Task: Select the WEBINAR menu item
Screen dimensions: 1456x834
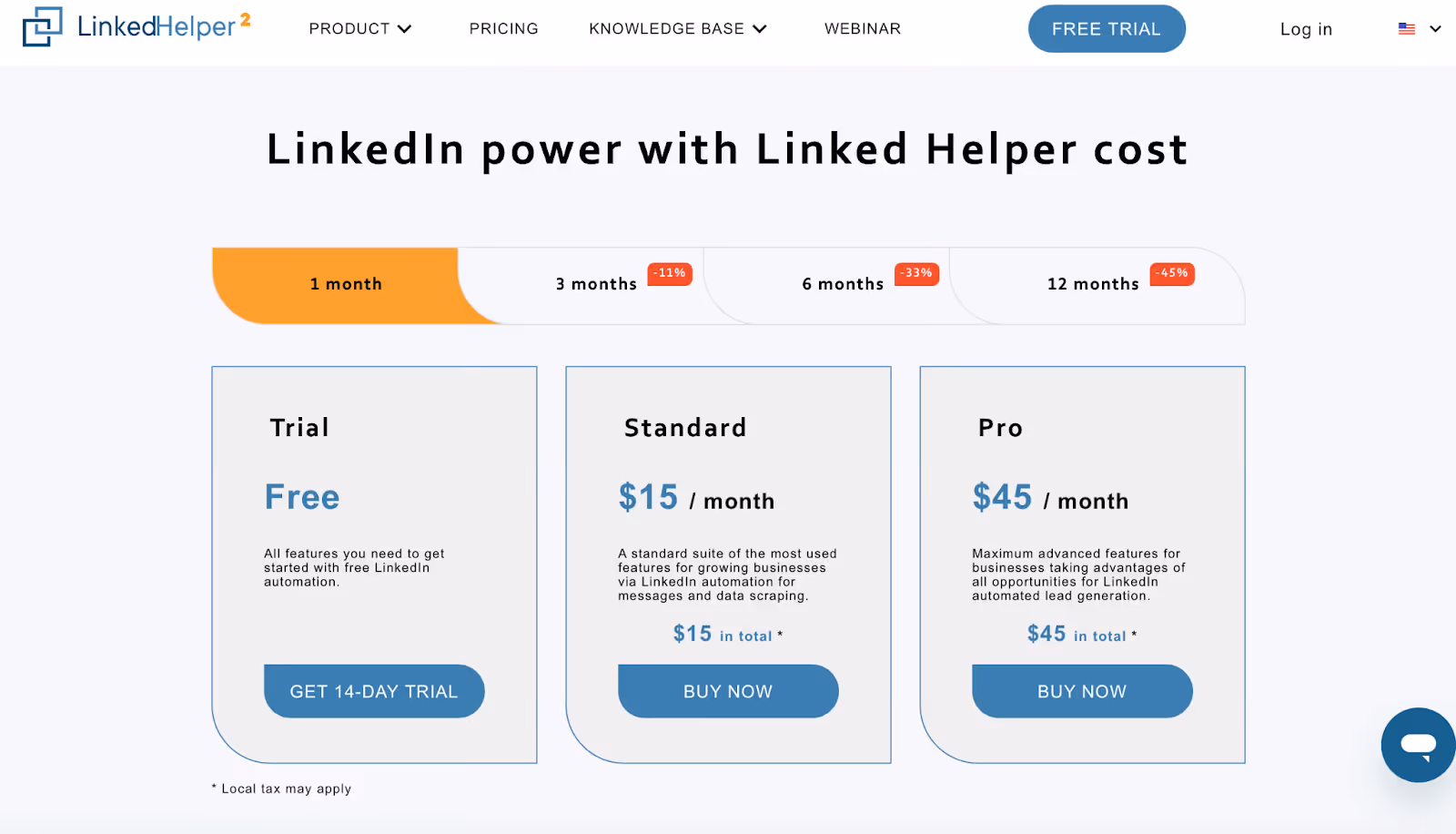Action: point(863,28)
